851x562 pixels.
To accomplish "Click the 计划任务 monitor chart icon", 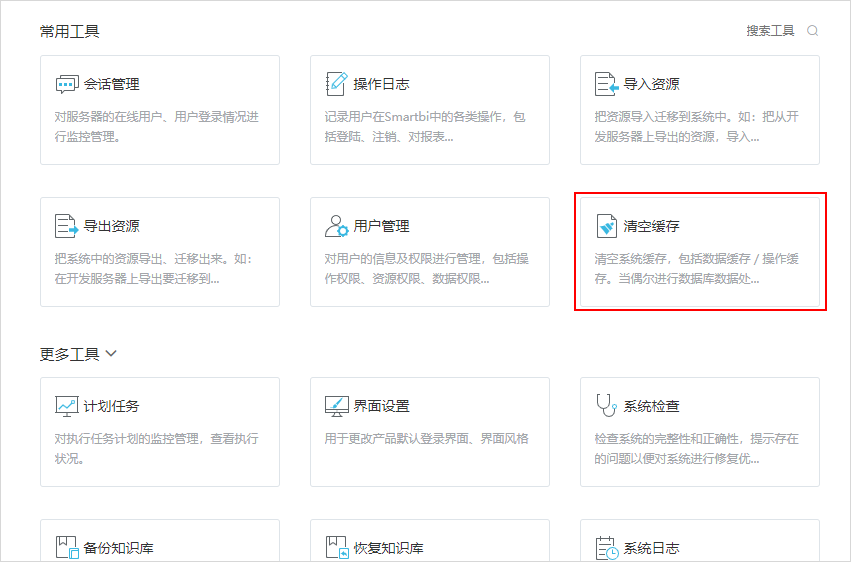I will click(67, 406).
